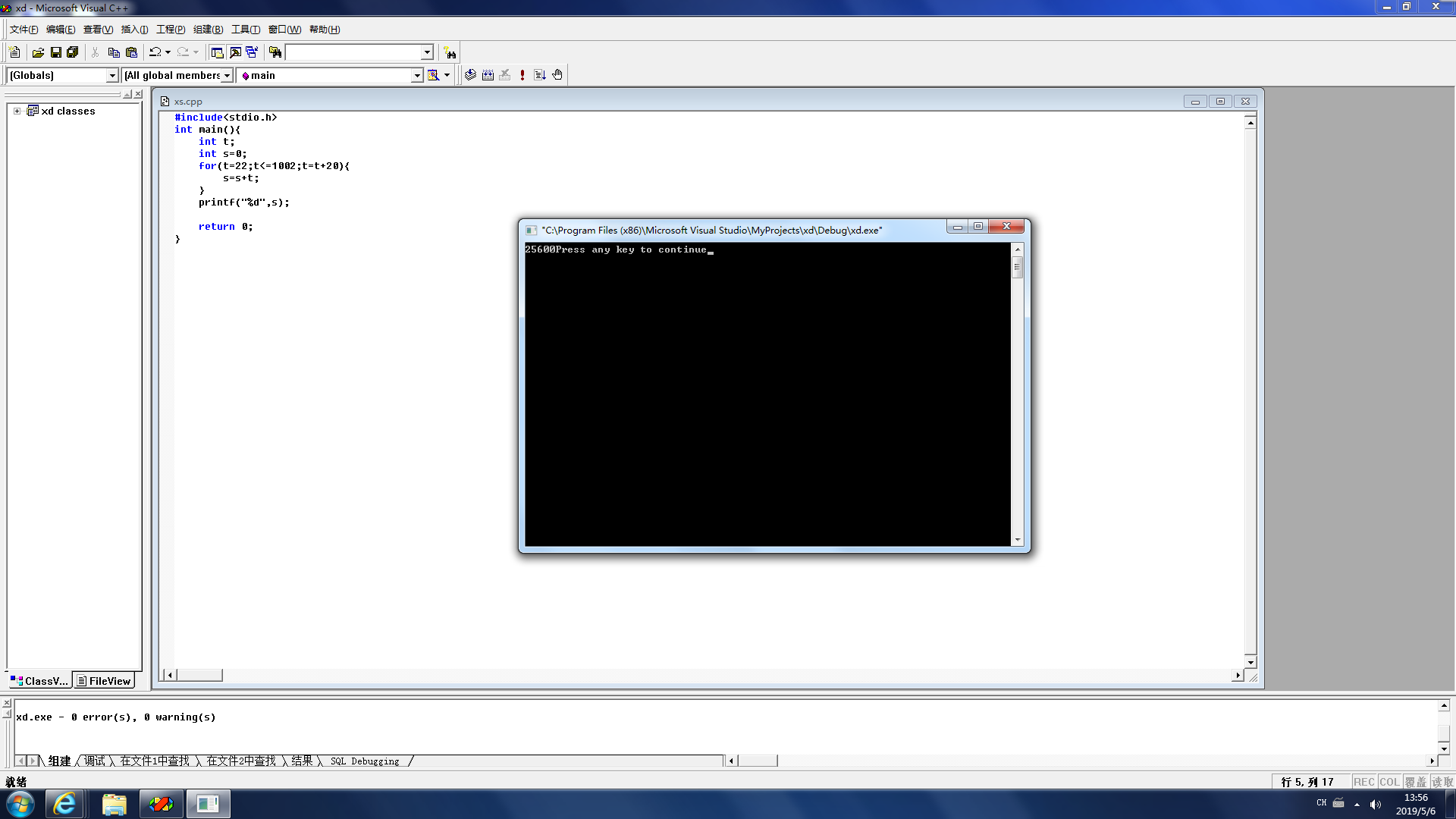Screen dimensions: 1456x819
Task: Click the Build icon in build toolbar
Action: click(x=488, y=75)
